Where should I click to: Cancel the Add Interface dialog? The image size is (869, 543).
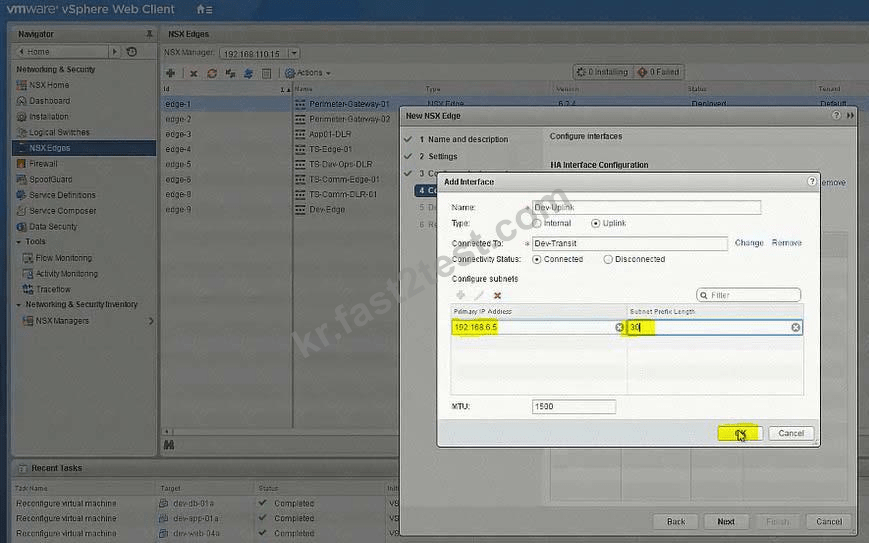791,433
